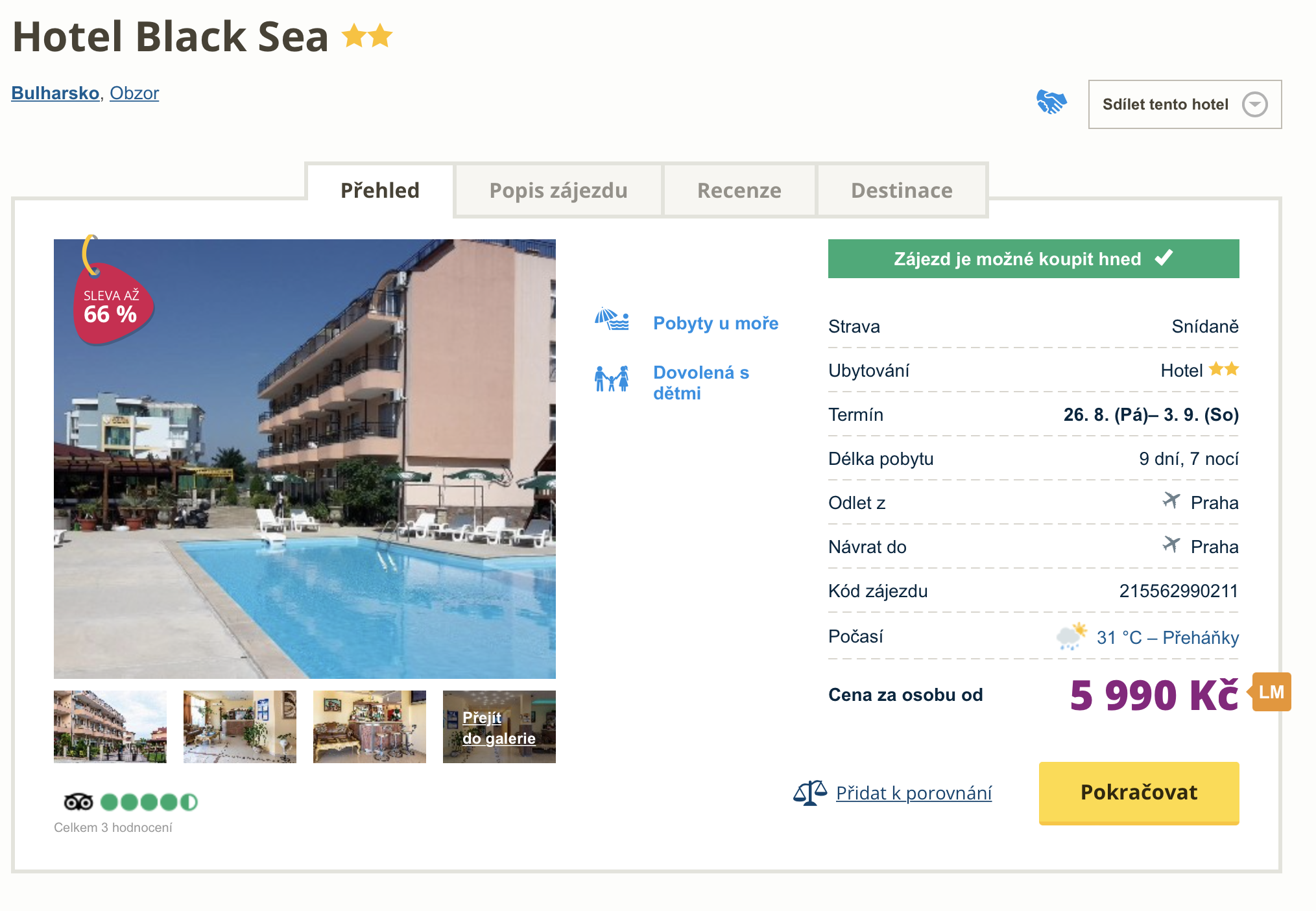Open the Bulharsko country link
Image resolution: width=1316 pixels, height=911 pixels.
pos(55,93)
